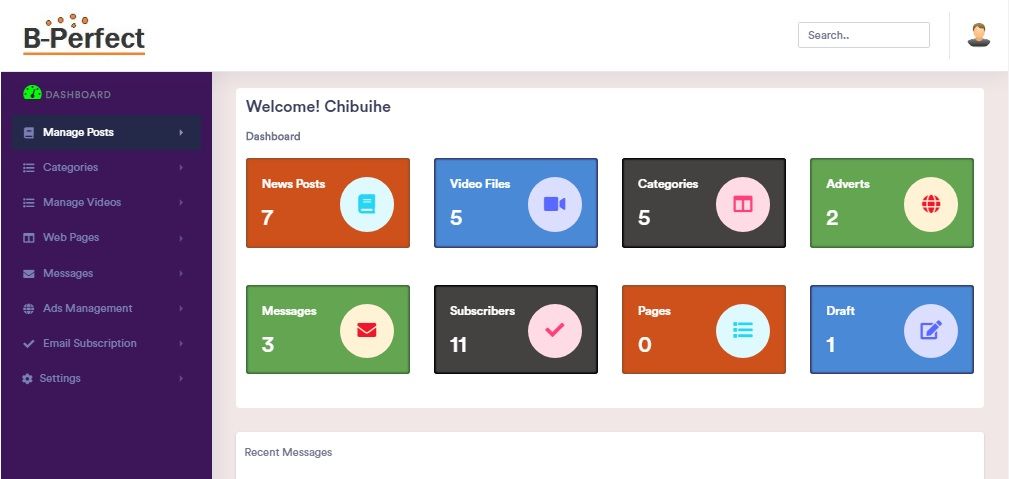This screenshot has height=479, width=1009.
Task: Click the Dashboard breadcrumb text
Action: click(273, 136)
